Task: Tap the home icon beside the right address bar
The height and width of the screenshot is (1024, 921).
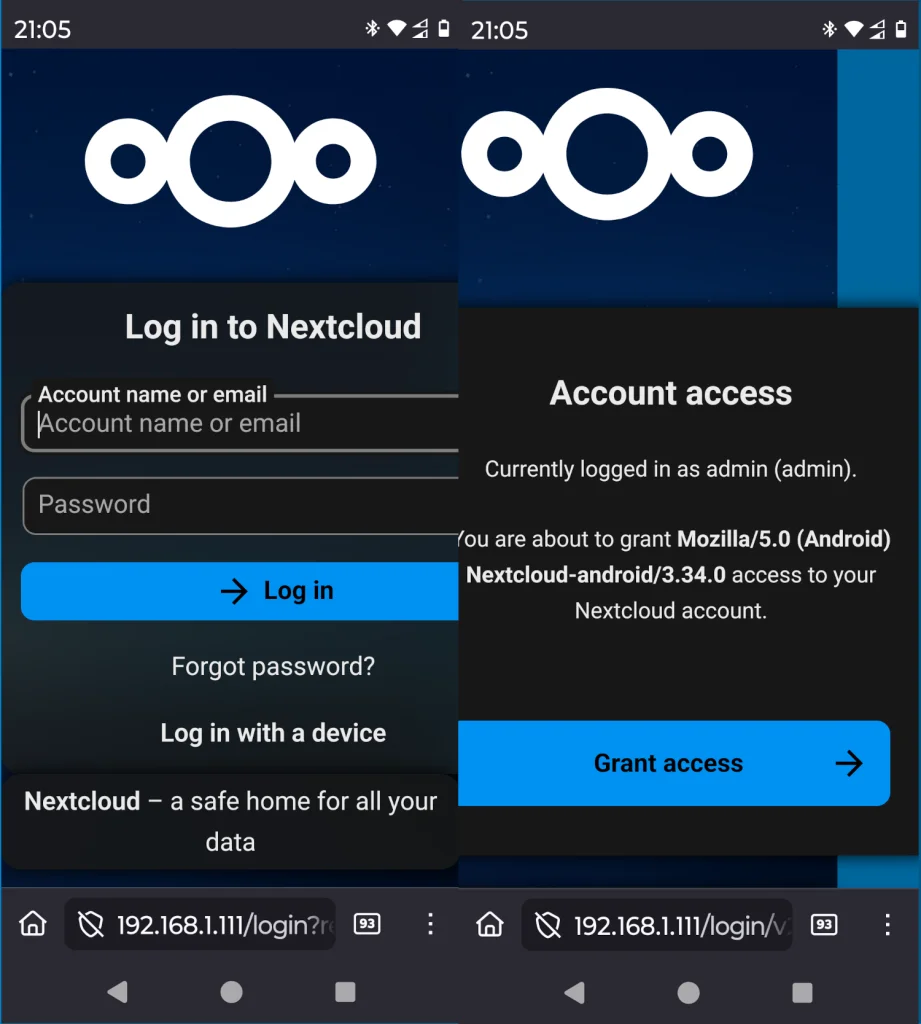Action: (x=489, y=925)
